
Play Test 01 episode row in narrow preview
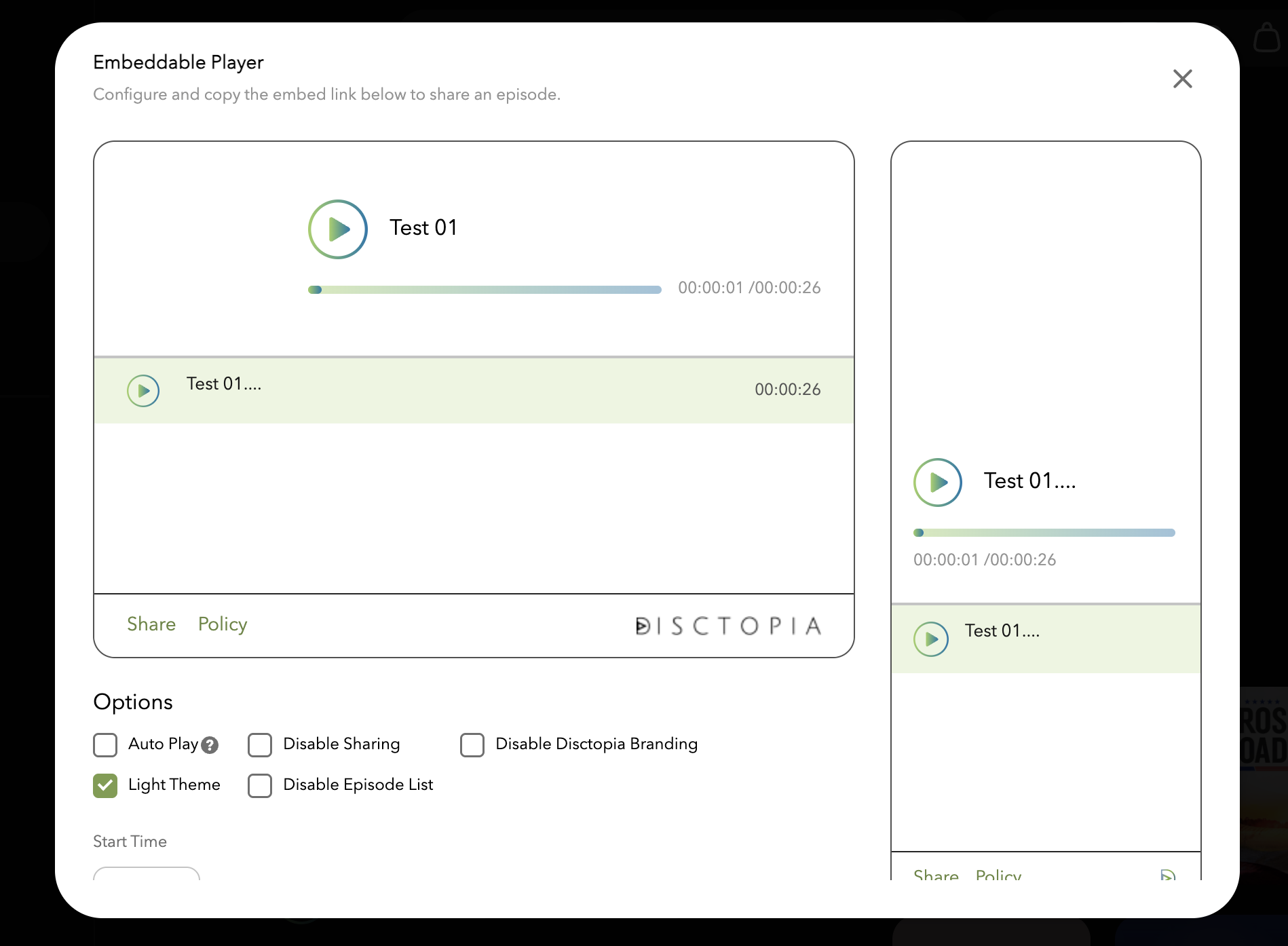tap(931, 639)
